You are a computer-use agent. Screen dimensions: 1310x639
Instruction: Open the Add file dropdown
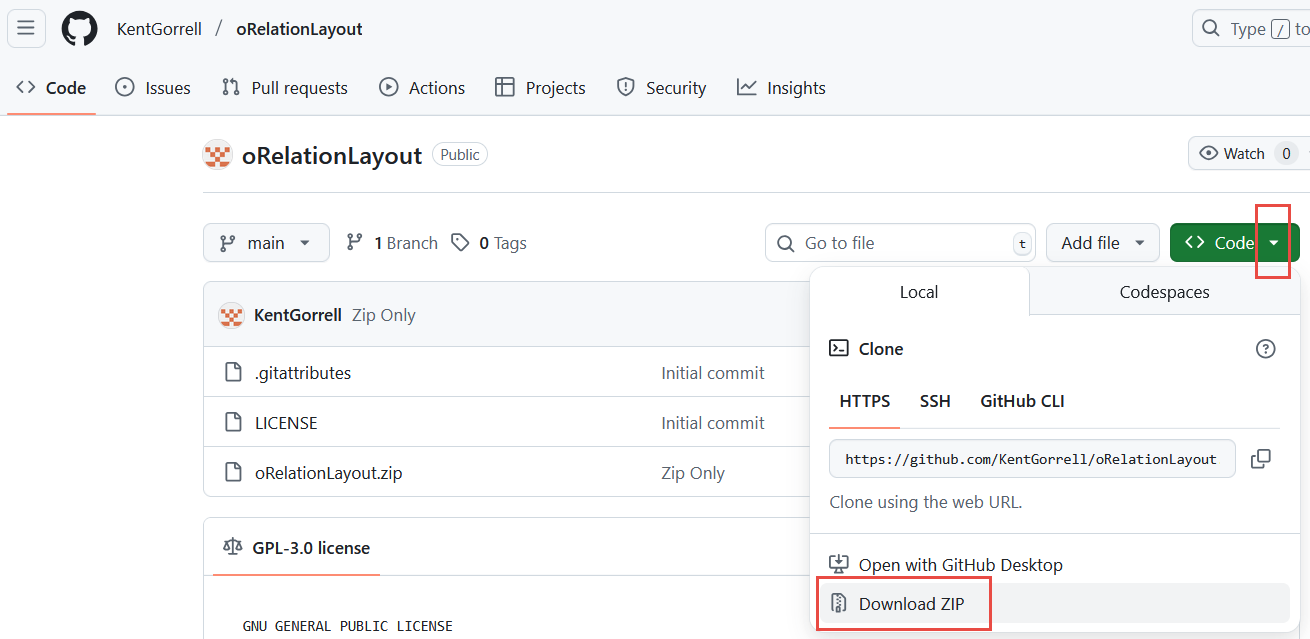pyautogui.click(x=1102, y=243)
